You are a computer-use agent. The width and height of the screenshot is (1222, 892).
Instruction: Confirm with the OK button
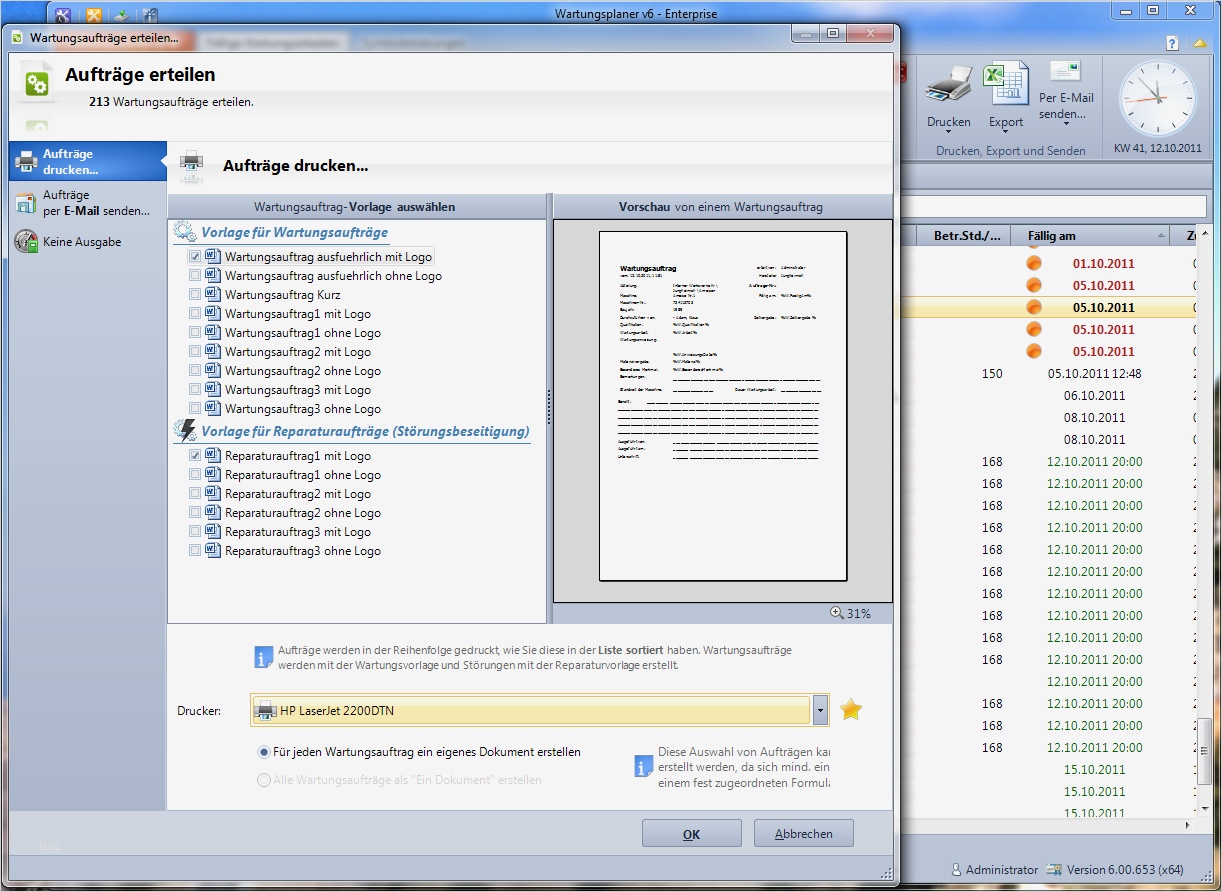pyautogui.click(x=691, y=834)
